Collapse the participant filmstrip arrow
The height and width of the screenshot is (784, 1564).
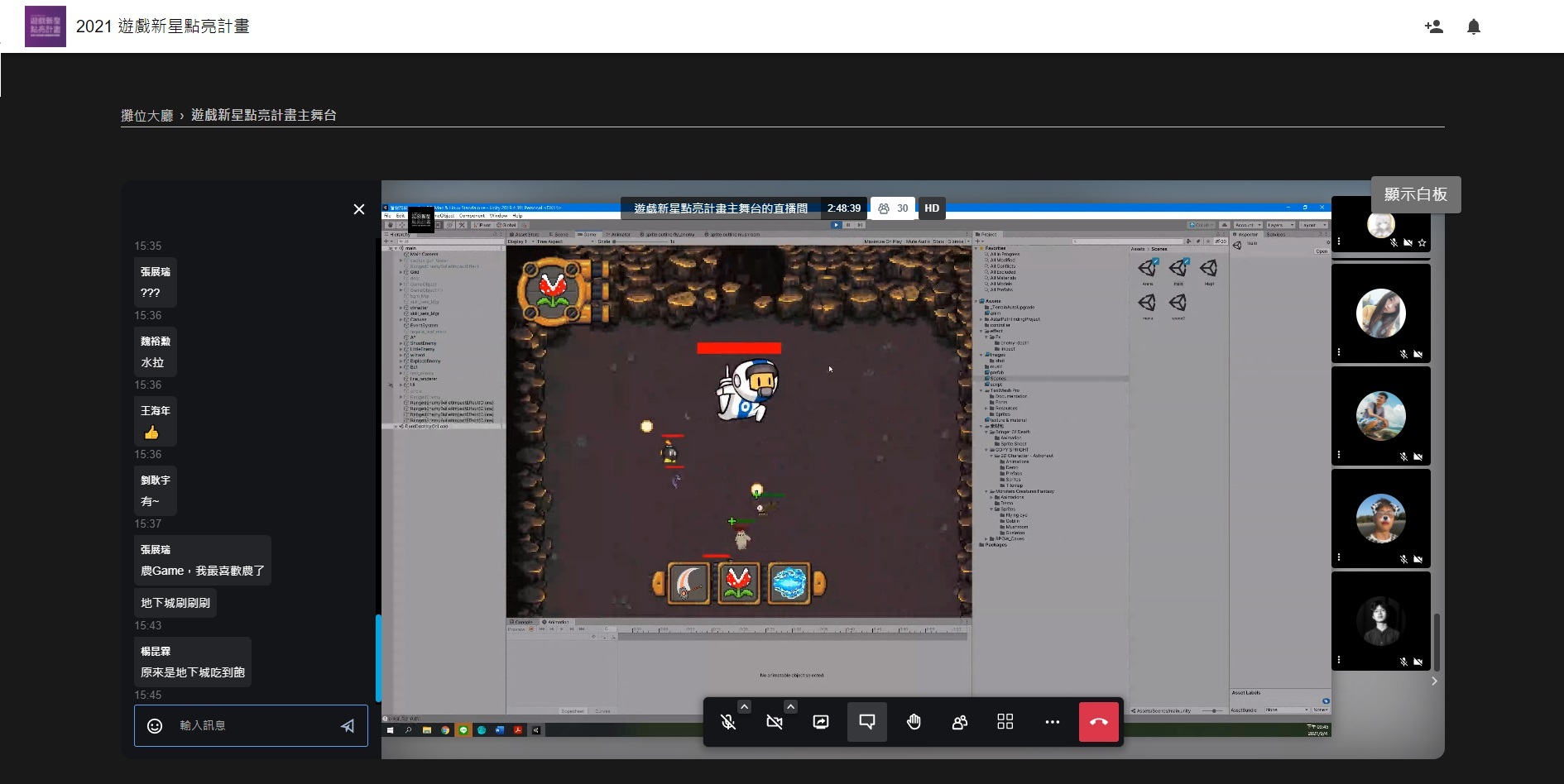click(1434, 681)
